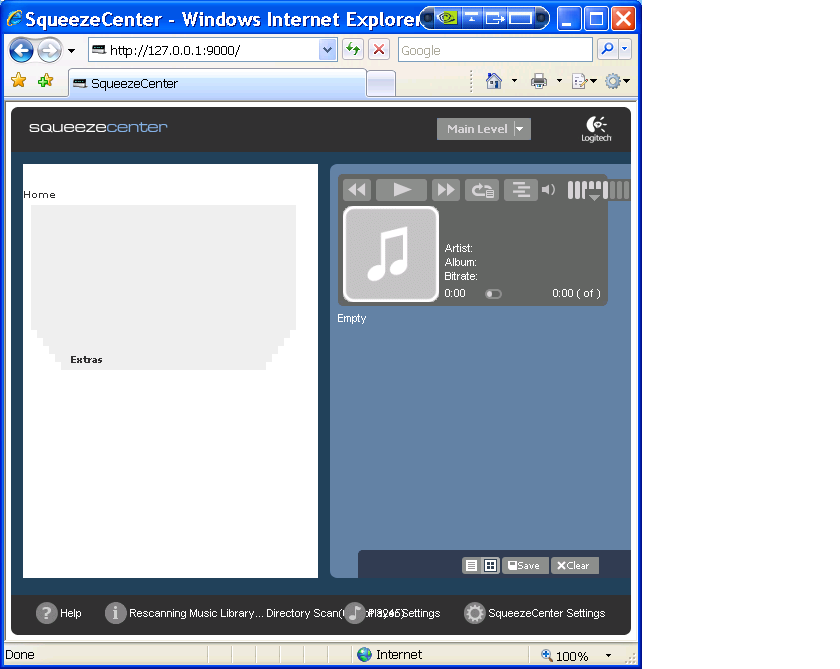Click the SqueezeCenter browser tab
840x669 pixels.
click(x=215, y=84)
